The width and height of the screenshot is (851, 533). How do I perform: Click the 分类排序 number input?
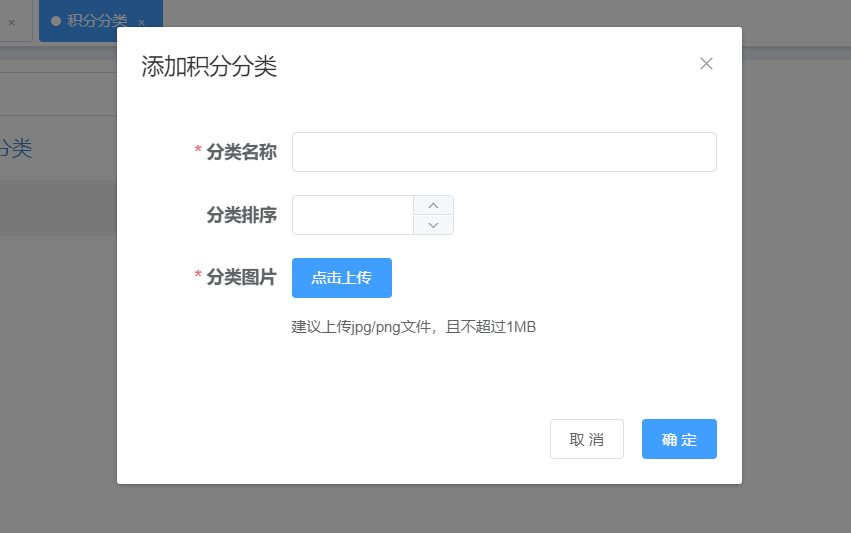[353, 215]
